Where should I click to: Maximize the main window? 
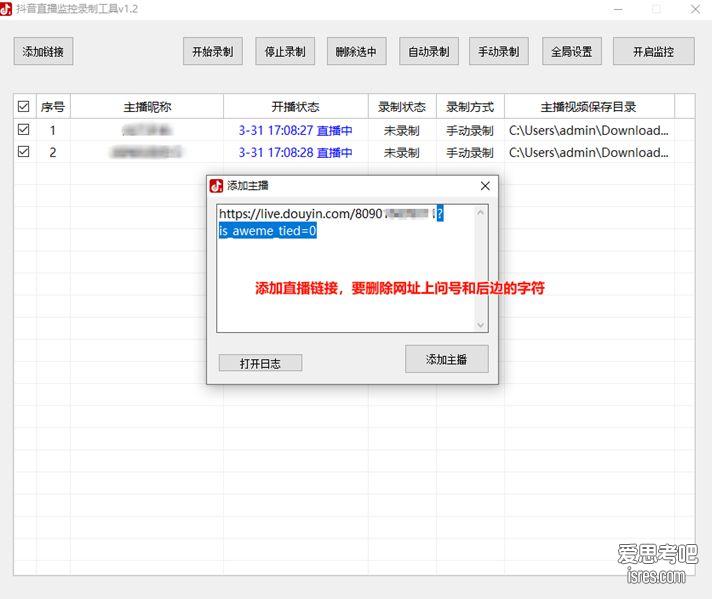coord(656,9)
